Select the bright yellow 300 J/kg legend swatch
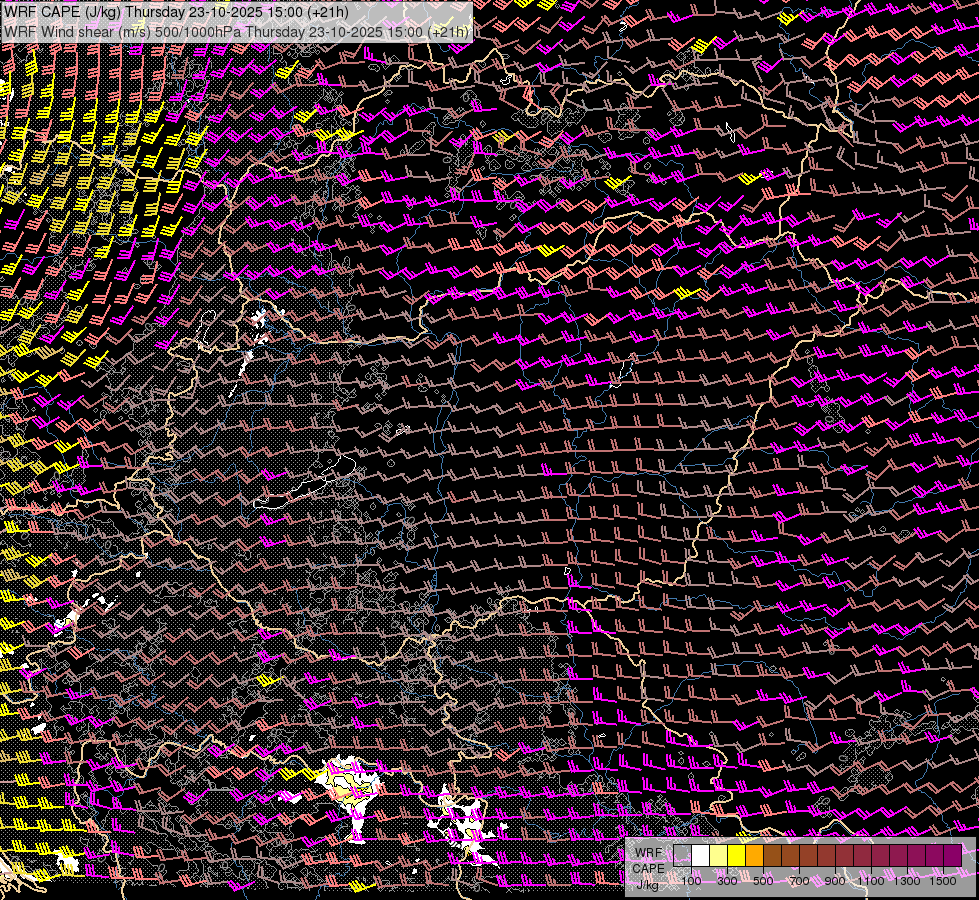This screenshot has width=979, height=900. click(x=737, y=856)
